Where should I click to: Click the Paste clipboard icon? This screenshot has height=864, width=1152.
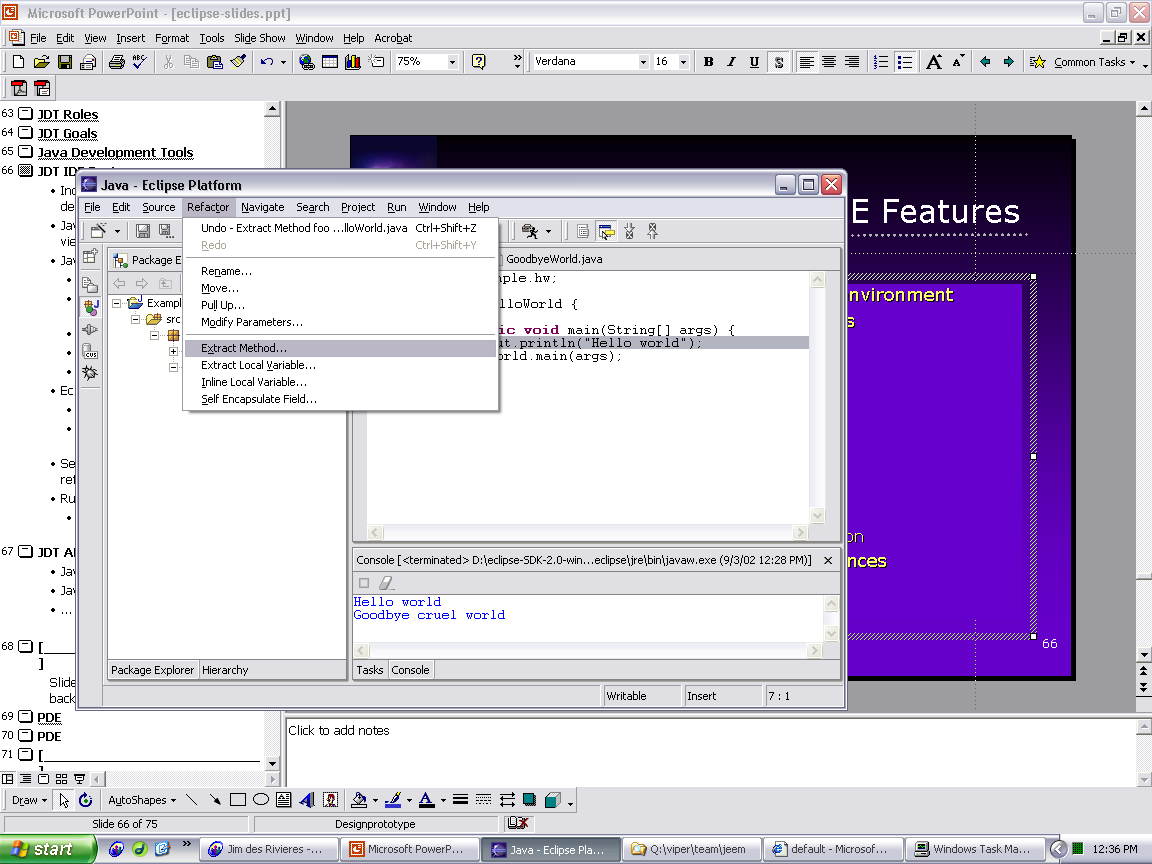(215, 62)
